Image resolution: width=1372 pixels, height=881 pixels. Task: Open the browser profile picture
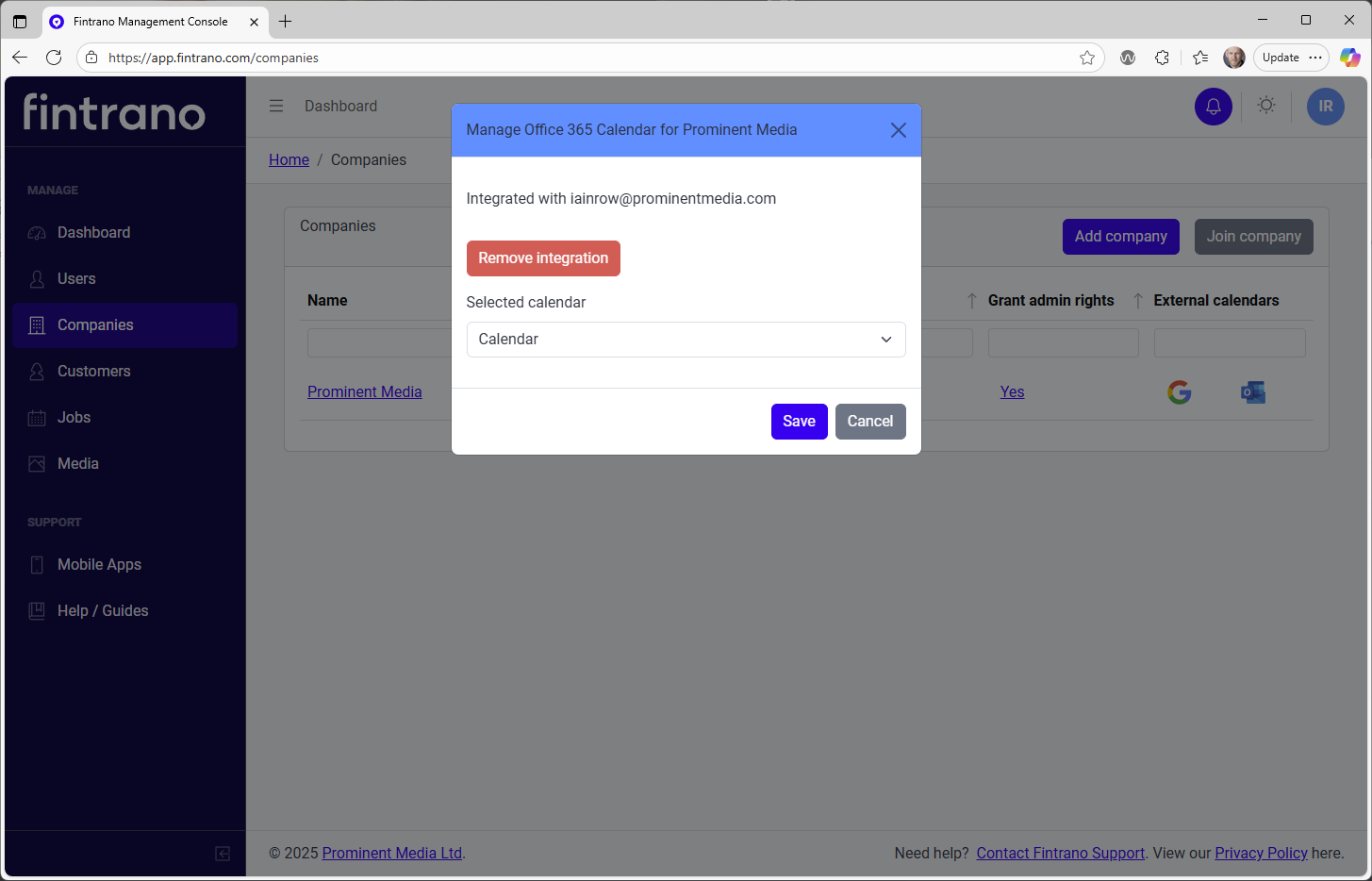tap(1233, 58)
